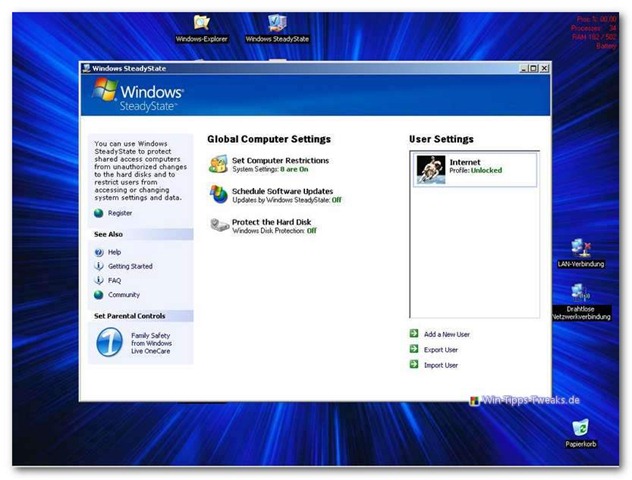The image size is (632, 480).
Task: Open the Community link
Action: coord(124,295)
